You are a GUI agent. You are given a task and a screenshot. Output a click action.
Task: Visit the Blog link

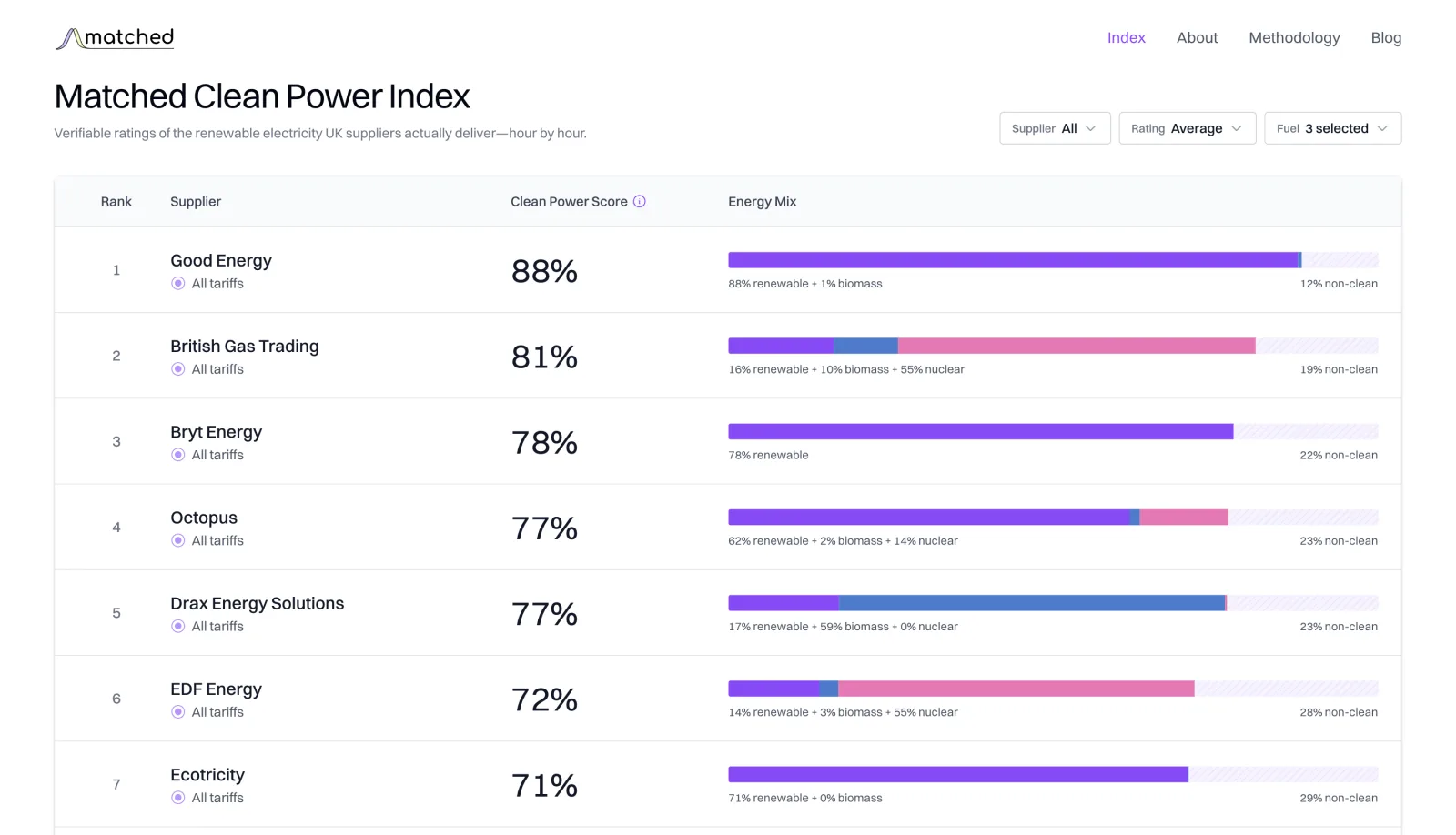coord(1386,37)
